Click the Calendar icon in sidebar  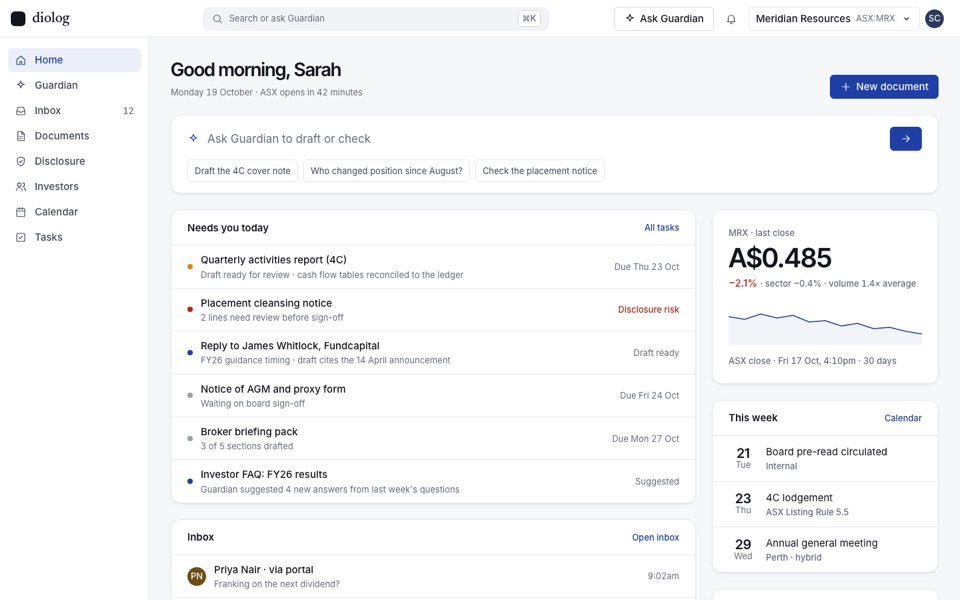point(21,212)
